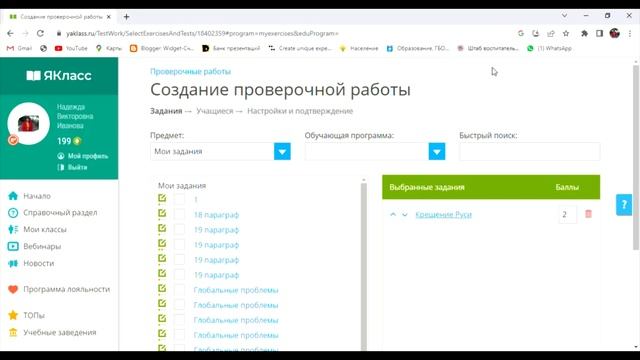The image size is (640, 360).
Task: Open Chrome three-dot menu
Action: tap(630, 33)
